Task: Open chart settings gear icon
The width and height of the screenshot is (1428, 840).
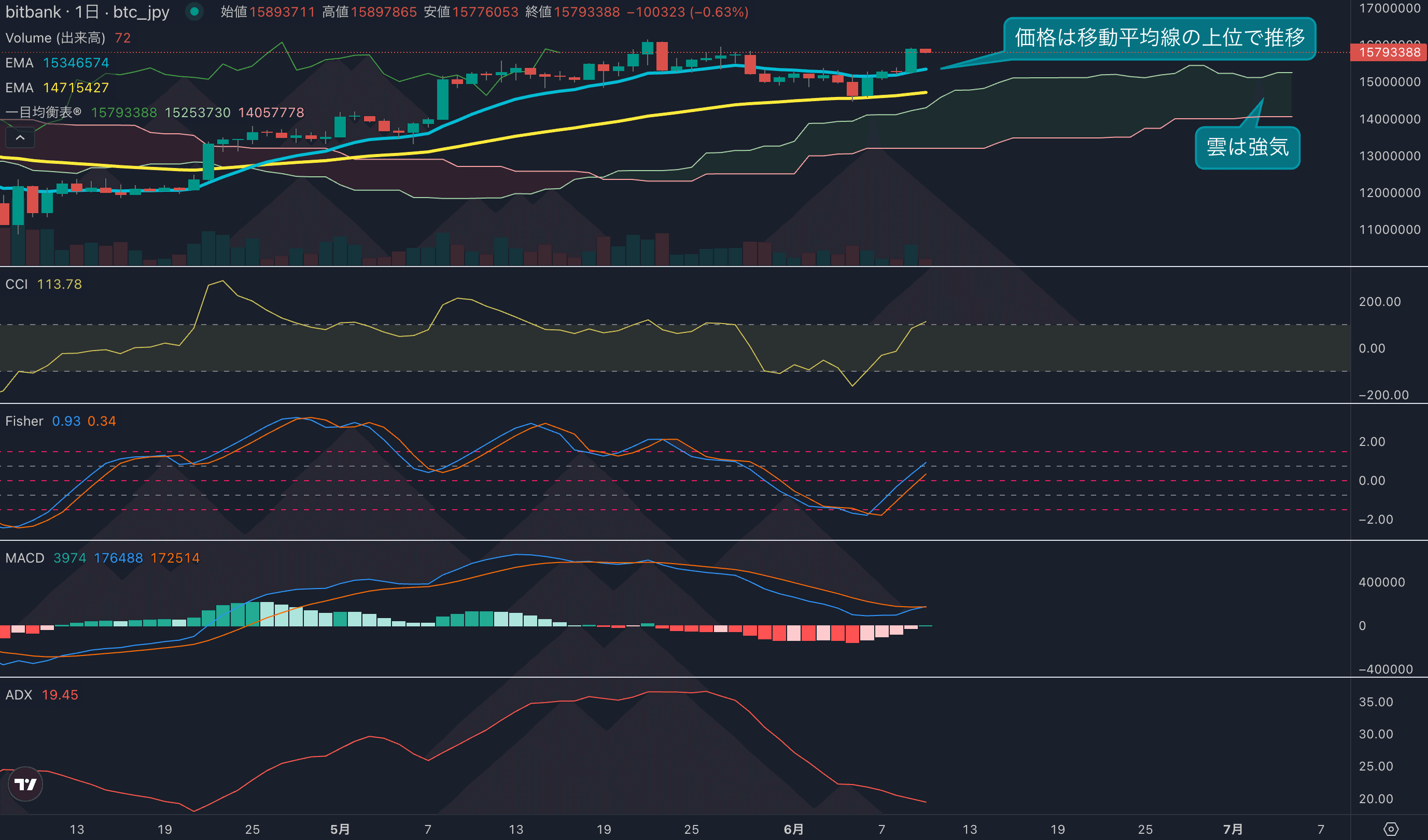Action: point(1391,829)
